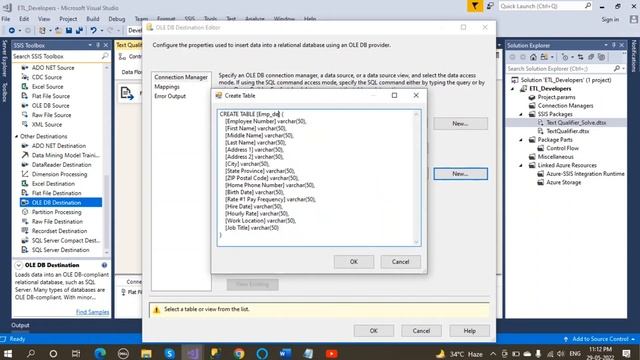Click the Undo toolbar button
This screenshot has width=640, height=360.
click(93, 31)
